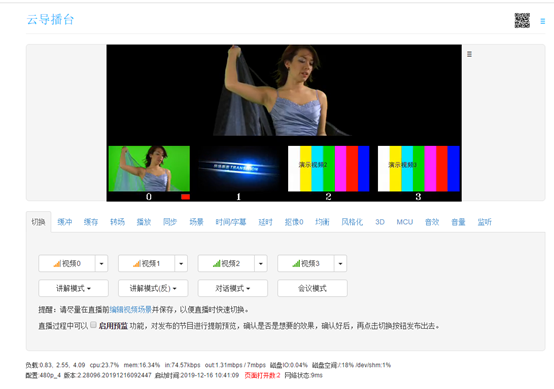
Task: Click the 会议模式 button
Action: tap(312, 288)
